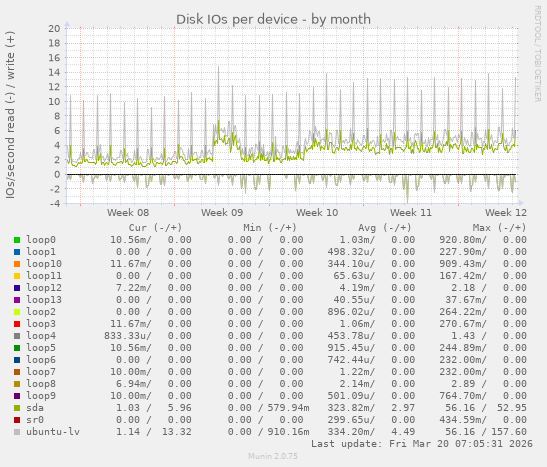Click the 'Week 09' x-axis label
547x467 pixels.
pos(222,212)
